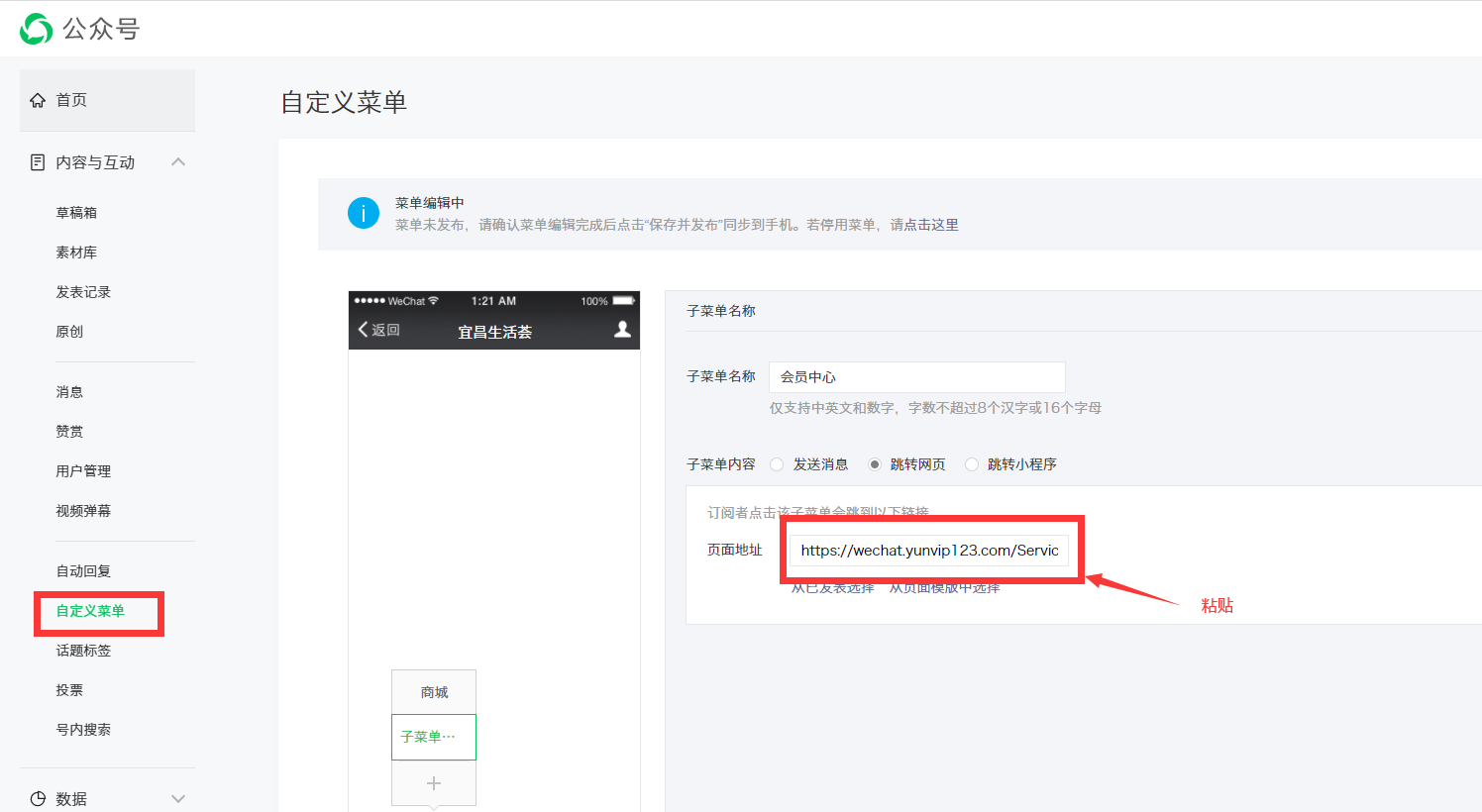Click the clock icon beside 数据

38,799
